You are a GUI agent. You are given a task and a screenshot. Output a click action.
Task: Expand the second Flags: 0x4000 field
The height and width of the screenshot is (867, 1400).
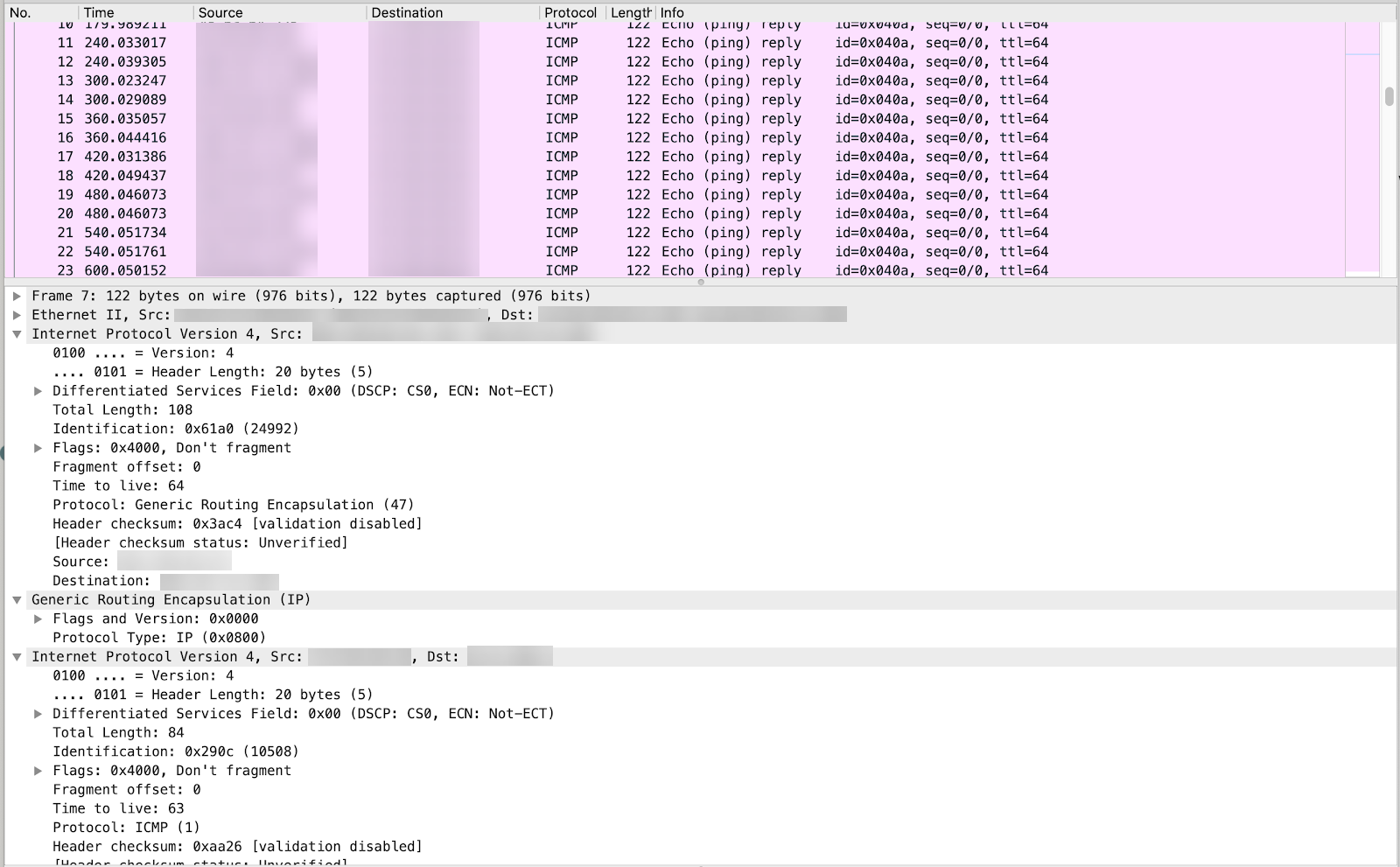point(38,770)
